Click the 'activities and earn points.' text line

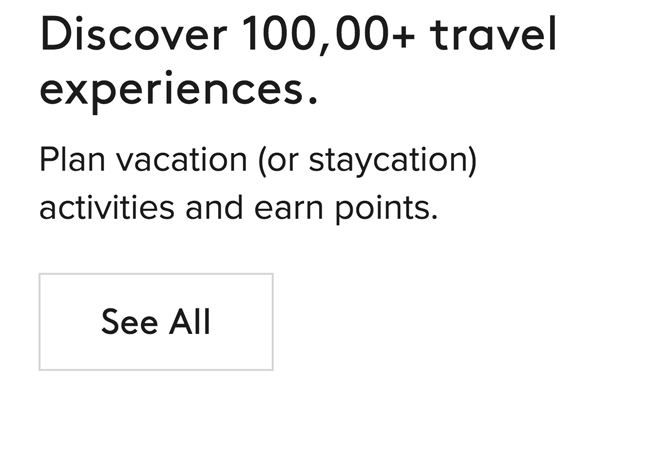(238, 209)
